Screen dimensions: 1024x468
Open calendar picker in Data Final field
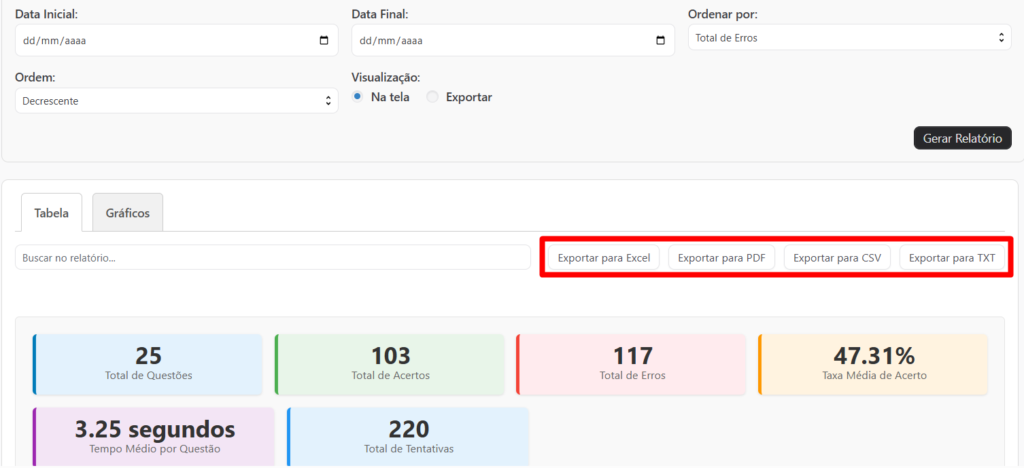click(660, 41)
